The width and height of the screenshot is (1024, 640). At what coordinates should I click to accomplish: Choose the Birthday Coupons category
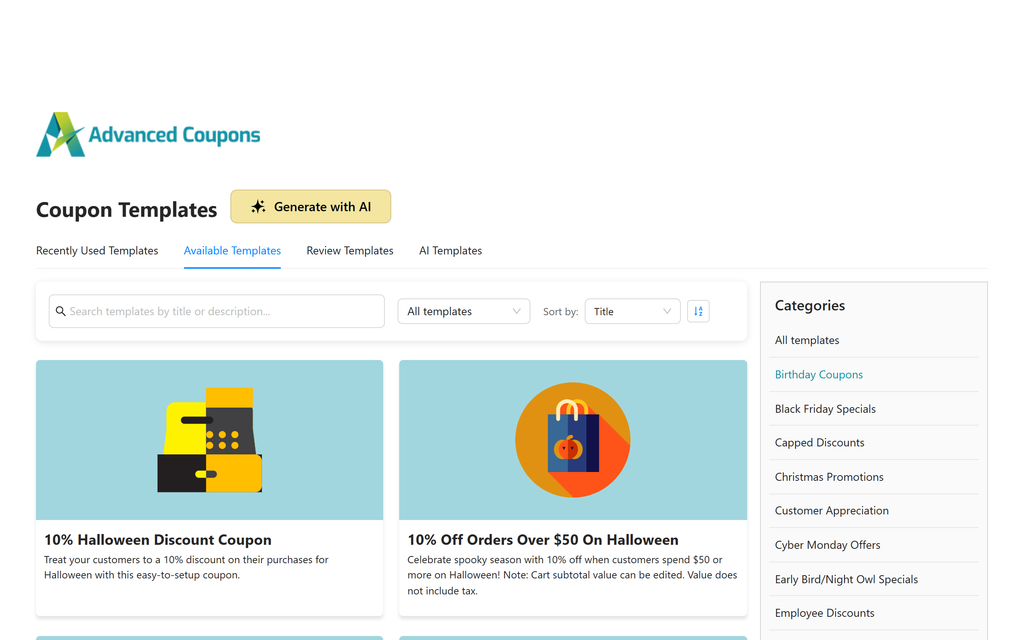[819, 375]
